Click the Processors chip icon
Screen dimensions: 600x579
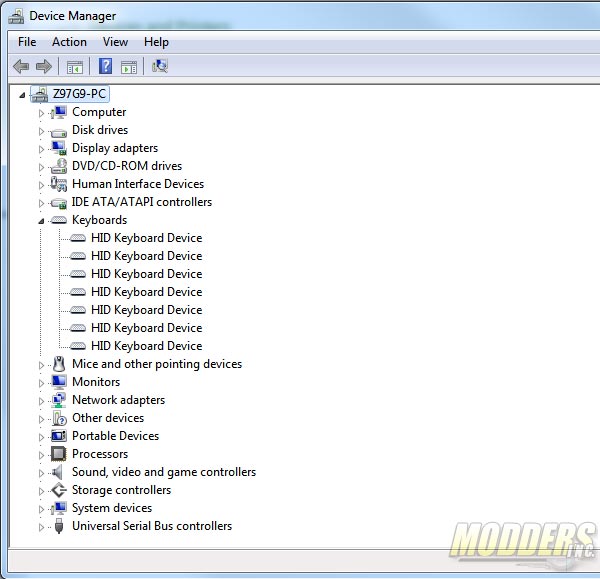pos(59,454)
